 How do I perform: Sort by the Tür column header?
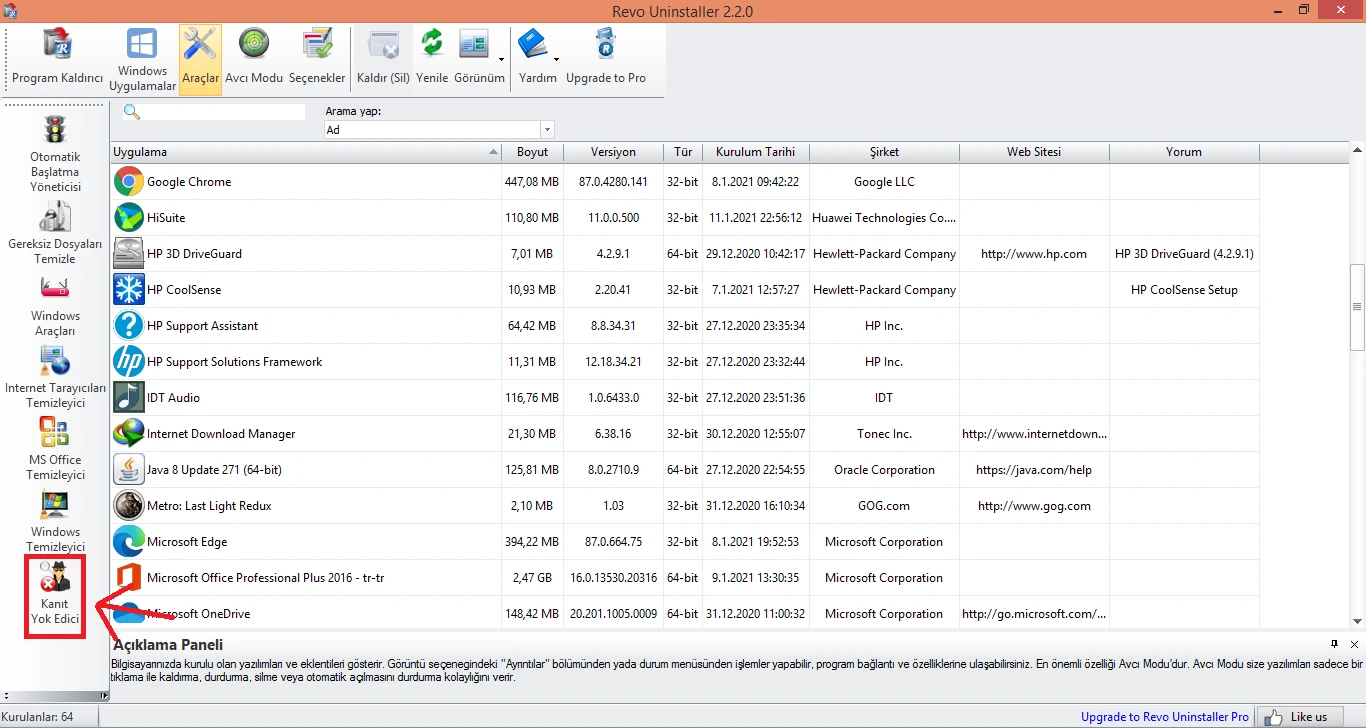tap(683, 152)
